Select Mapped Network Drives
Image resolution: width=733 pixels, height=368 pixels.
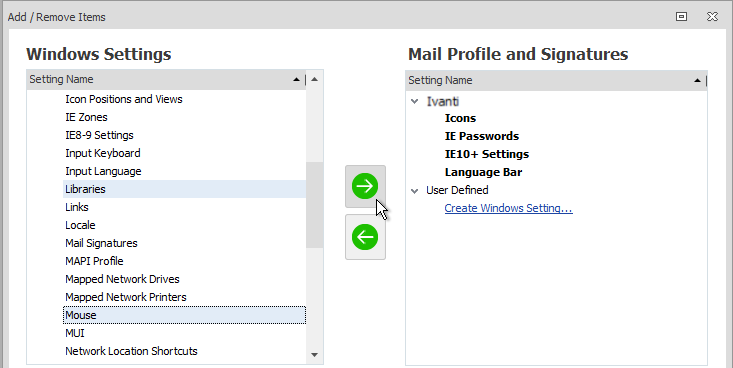(x=122, y=279)
